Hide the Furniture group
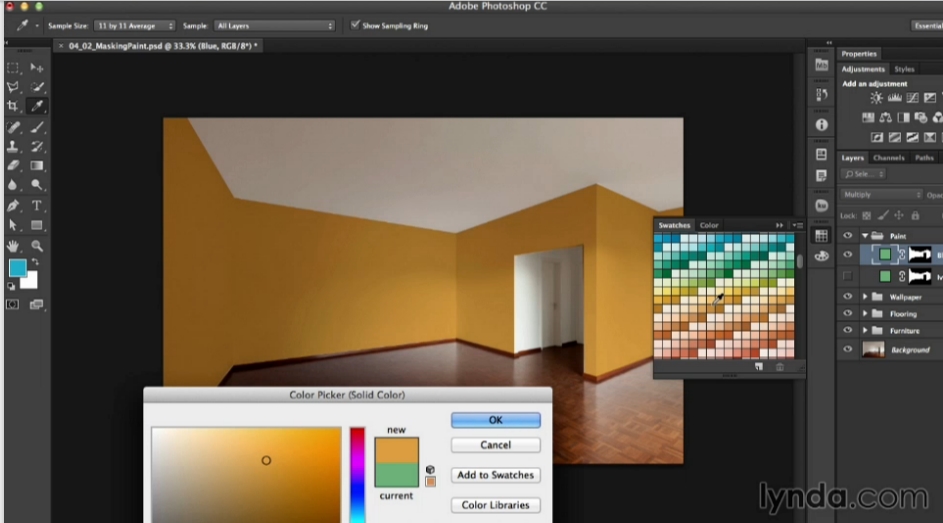943x523 pixels. point(847,331)
